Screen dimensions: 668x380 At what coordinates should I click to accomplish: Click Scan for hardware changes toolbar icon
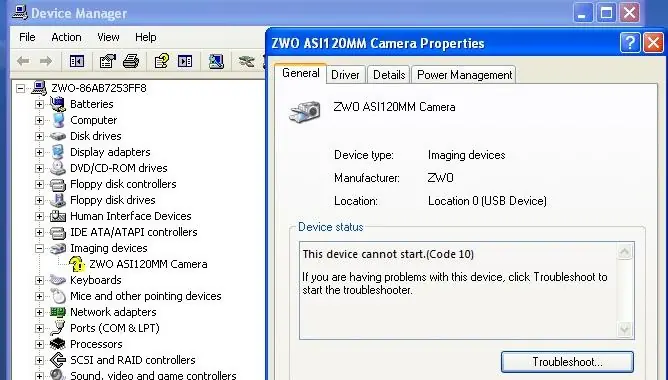coord(216,61)
